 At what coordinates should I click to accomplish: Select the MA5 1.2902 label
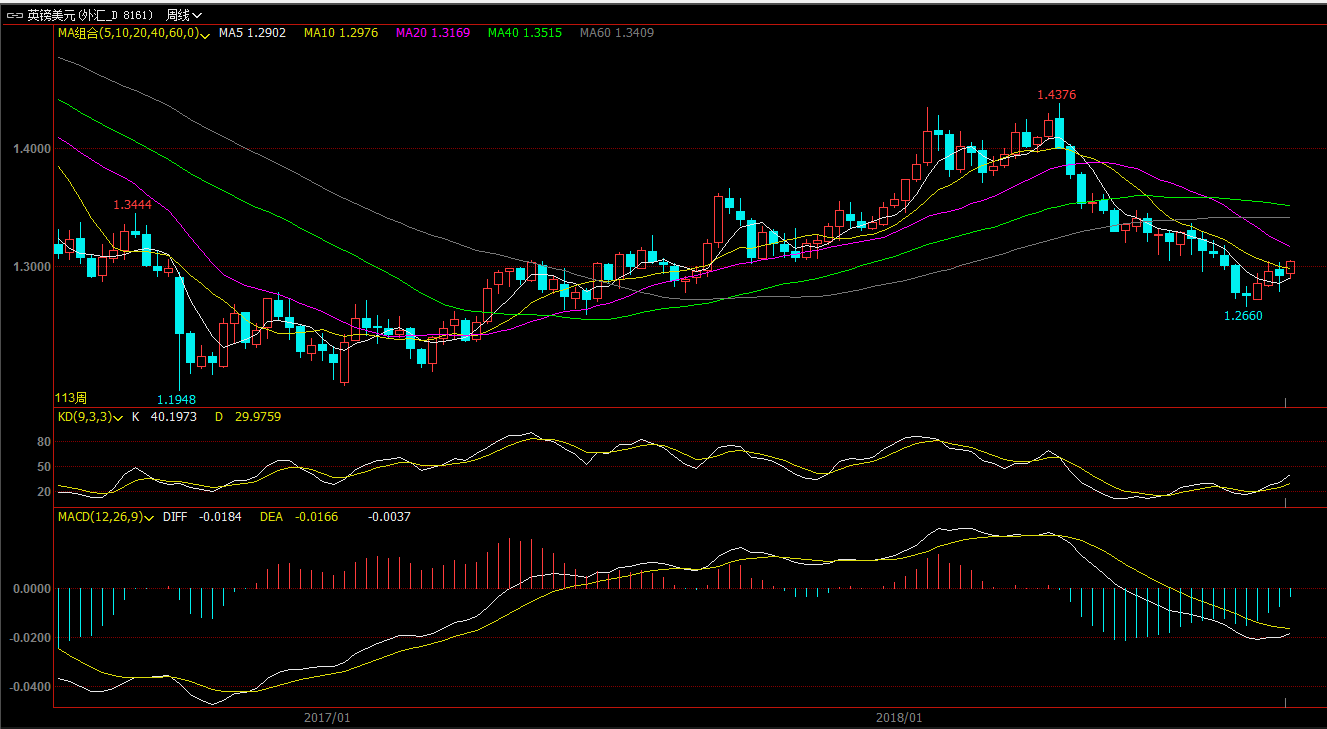pyautogui.click(x=252, y=33)
